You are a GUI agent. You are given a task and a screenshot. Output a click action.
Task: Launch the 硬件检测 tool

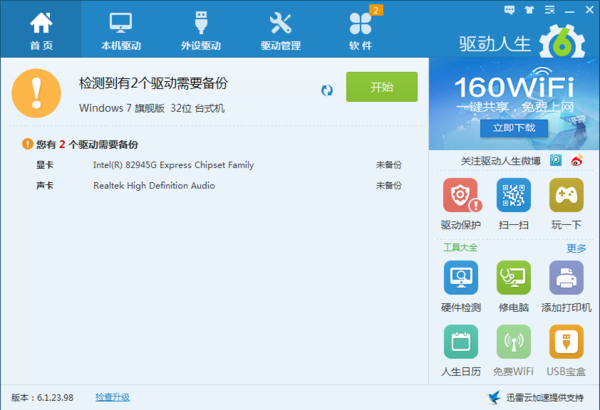pos(461,287)
